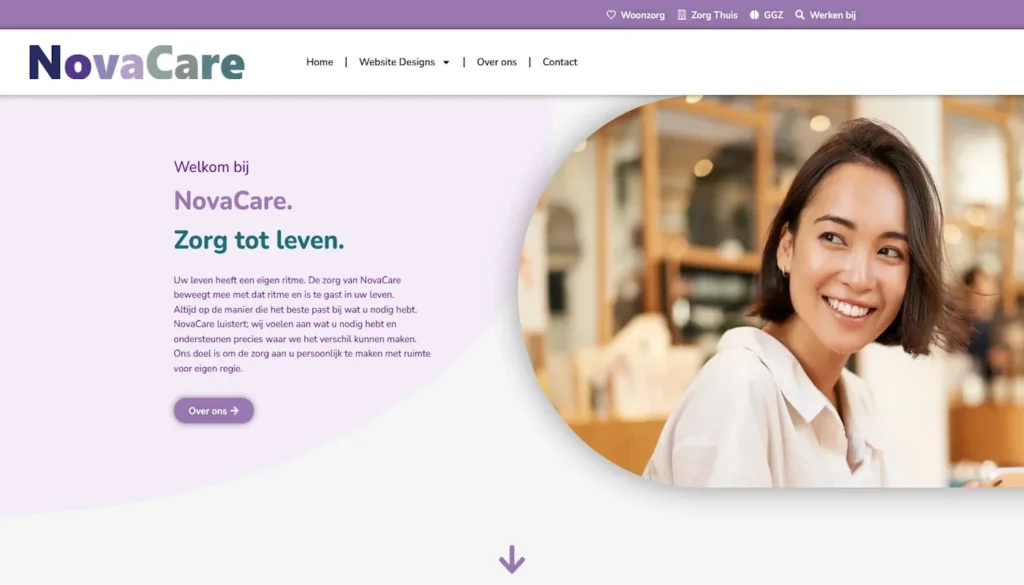Open the Werken bij link
Screen dimensions: 1024x585
(833, 15)
